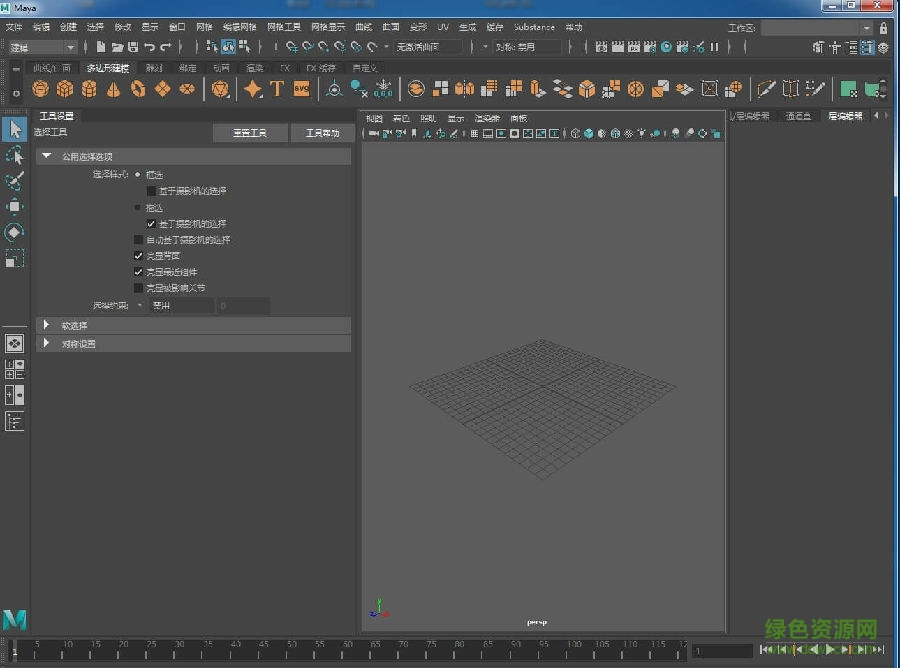The height and width of the screenshot is (668, 900).
Task: Expand the Symmetry Settings section
Action: coord(46,343)
